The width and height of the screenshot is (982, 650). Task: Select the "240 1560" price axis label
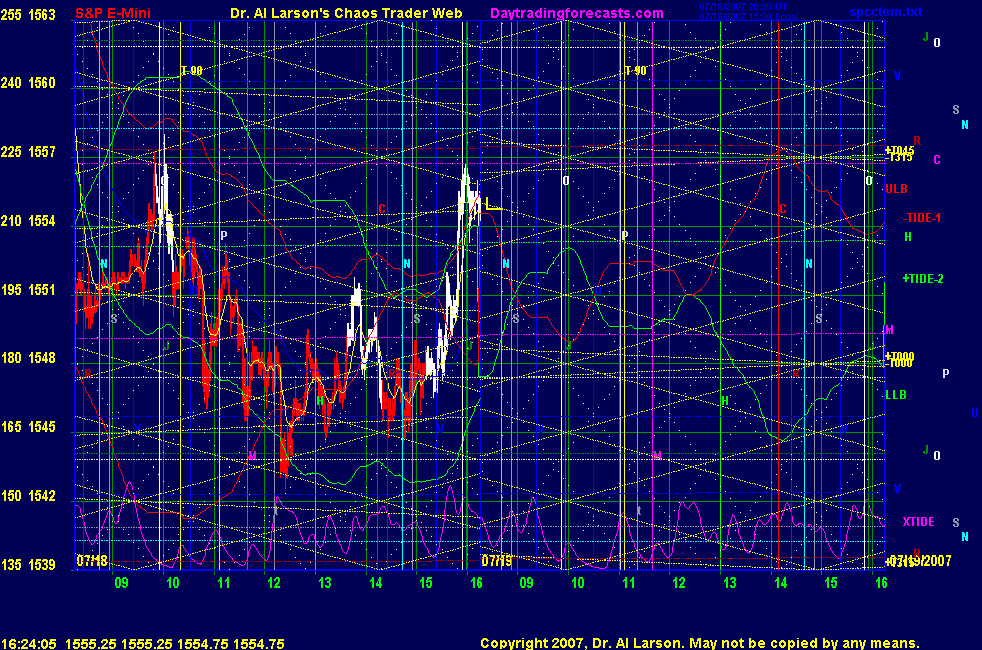coord(28,83)
